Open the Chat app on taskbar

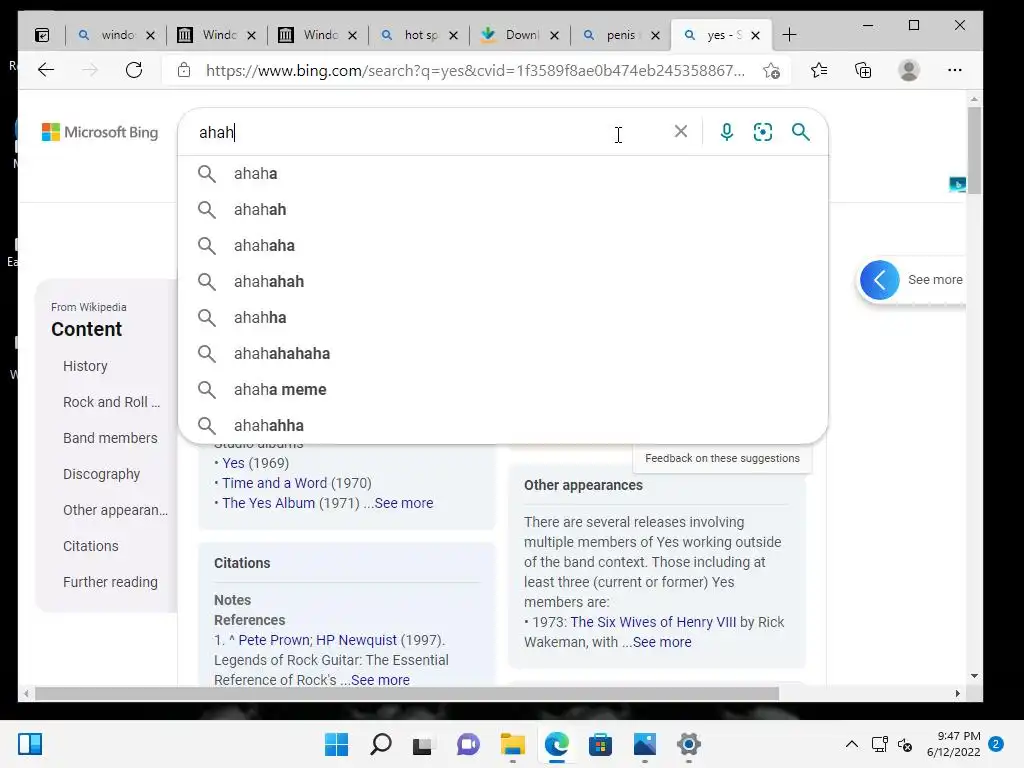tap(468, 744)
